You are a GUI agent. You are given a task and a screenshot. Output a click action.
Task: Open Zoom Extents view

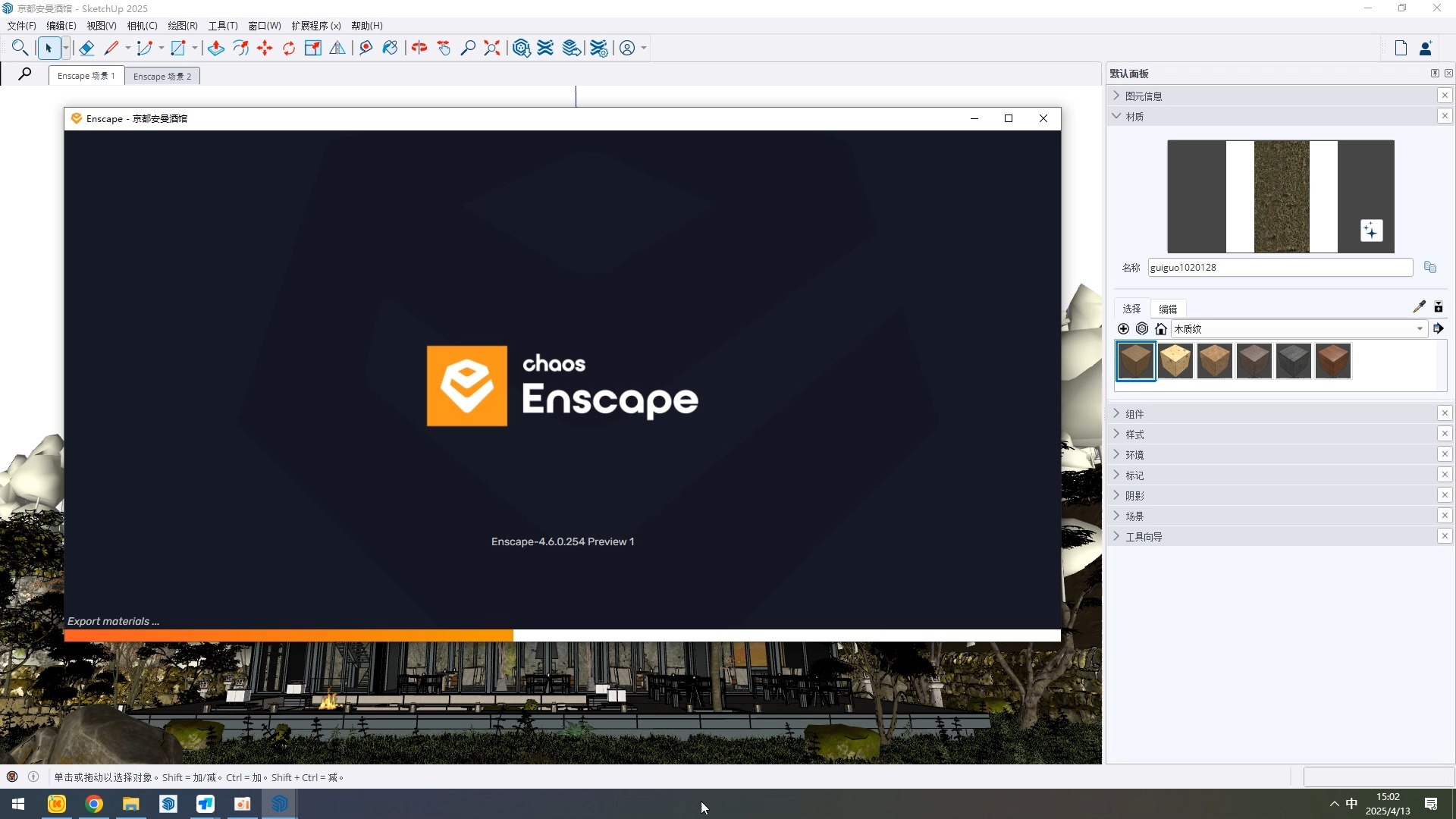pyautogui.click(x=491, y=48)
